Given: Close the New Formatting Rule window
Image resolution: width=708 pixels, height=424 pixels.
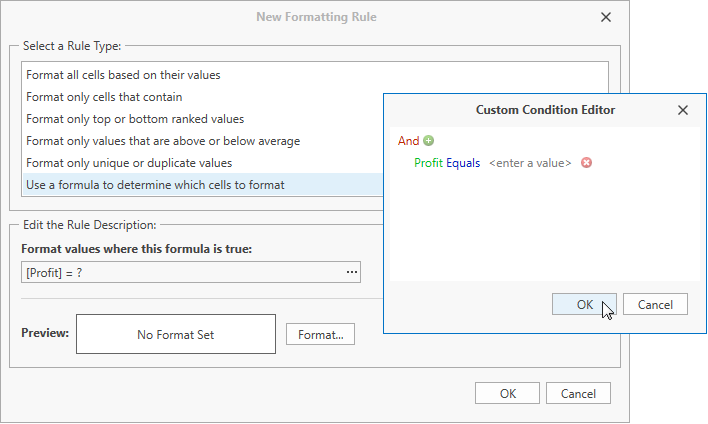Looking at the screenshot, I should pyautogui.click(x=606, y=17).
